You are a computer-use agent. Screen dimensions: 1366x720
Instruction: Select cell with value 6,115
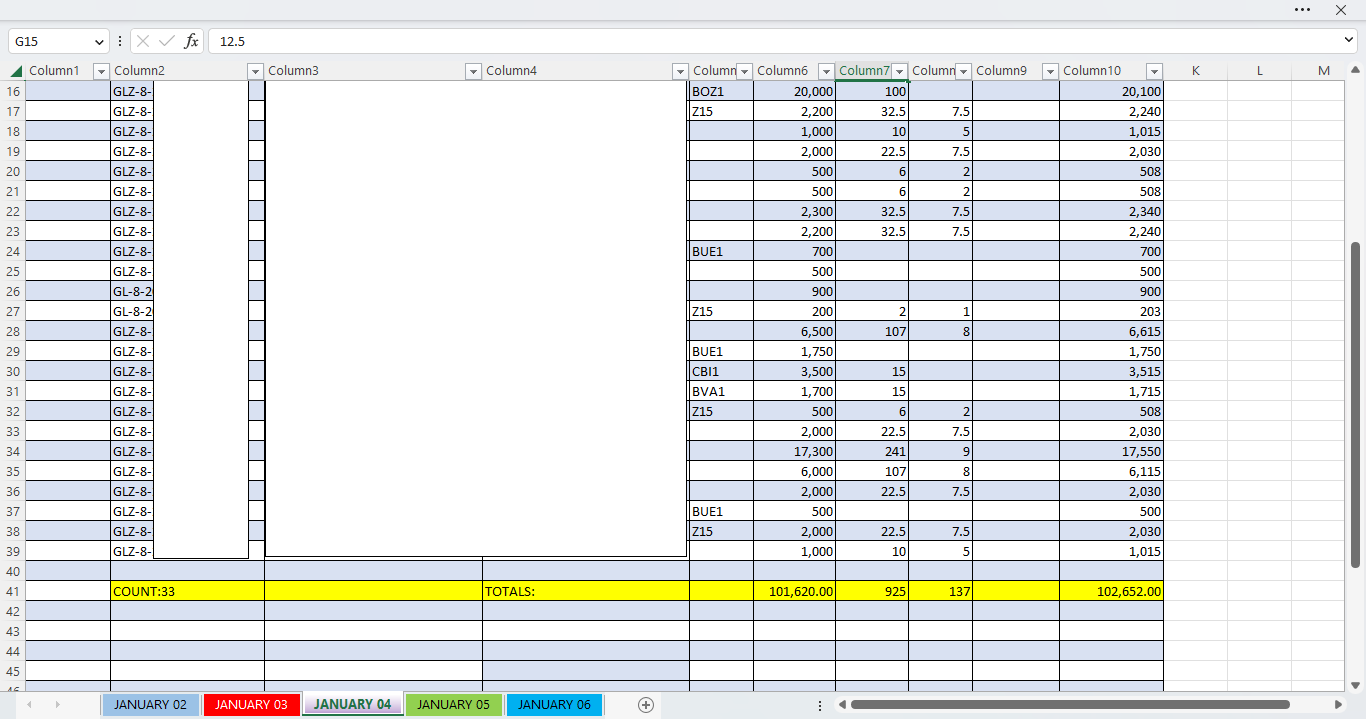pyautogui.click(x=1111, y=471)
